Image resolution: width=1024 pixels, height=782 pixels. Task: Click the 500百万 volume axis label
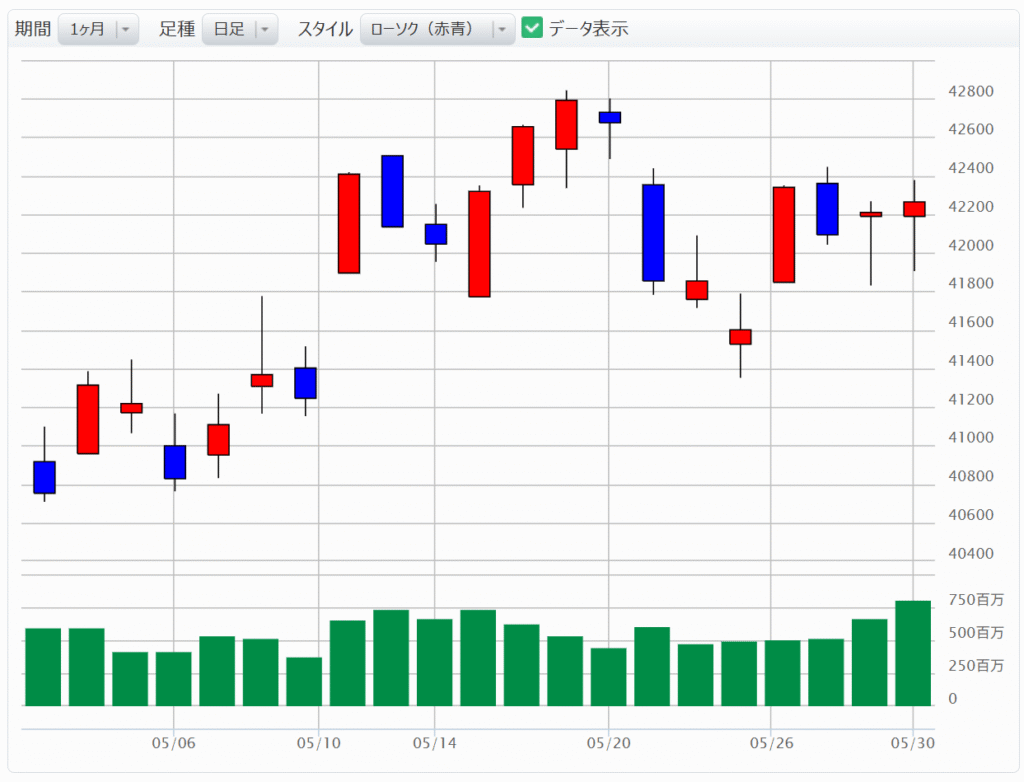pyautogui.click(x=976, y=633)
